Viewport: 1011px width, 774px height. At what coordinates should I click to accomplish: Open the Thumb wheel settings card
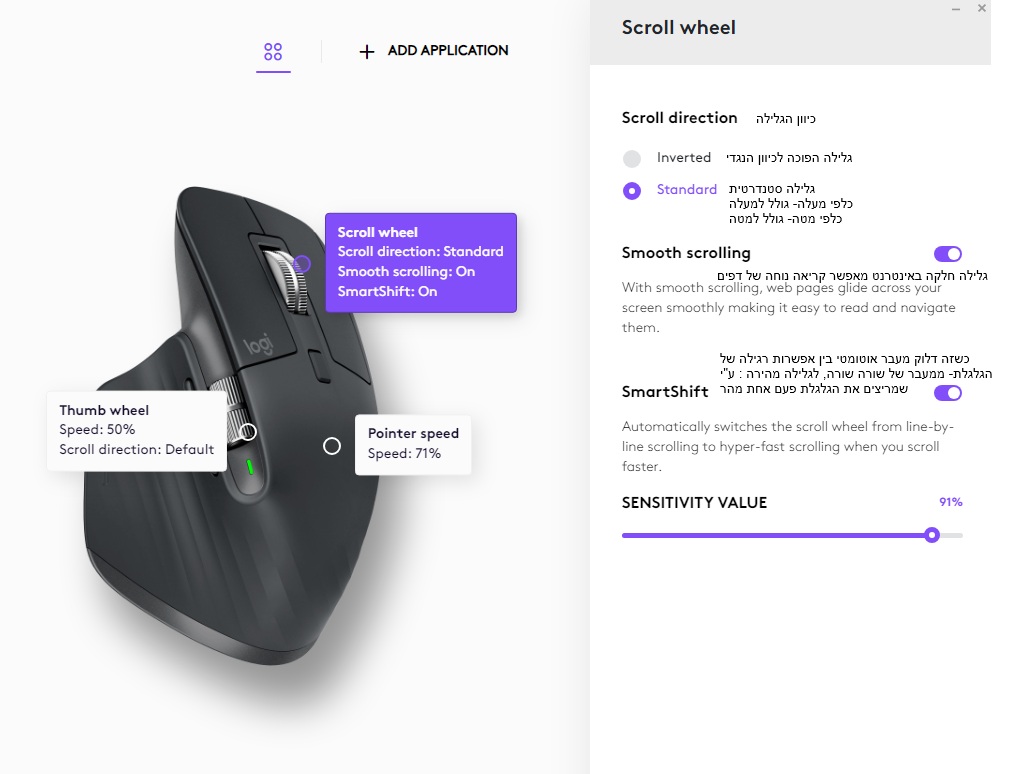(x=137, y=430)
